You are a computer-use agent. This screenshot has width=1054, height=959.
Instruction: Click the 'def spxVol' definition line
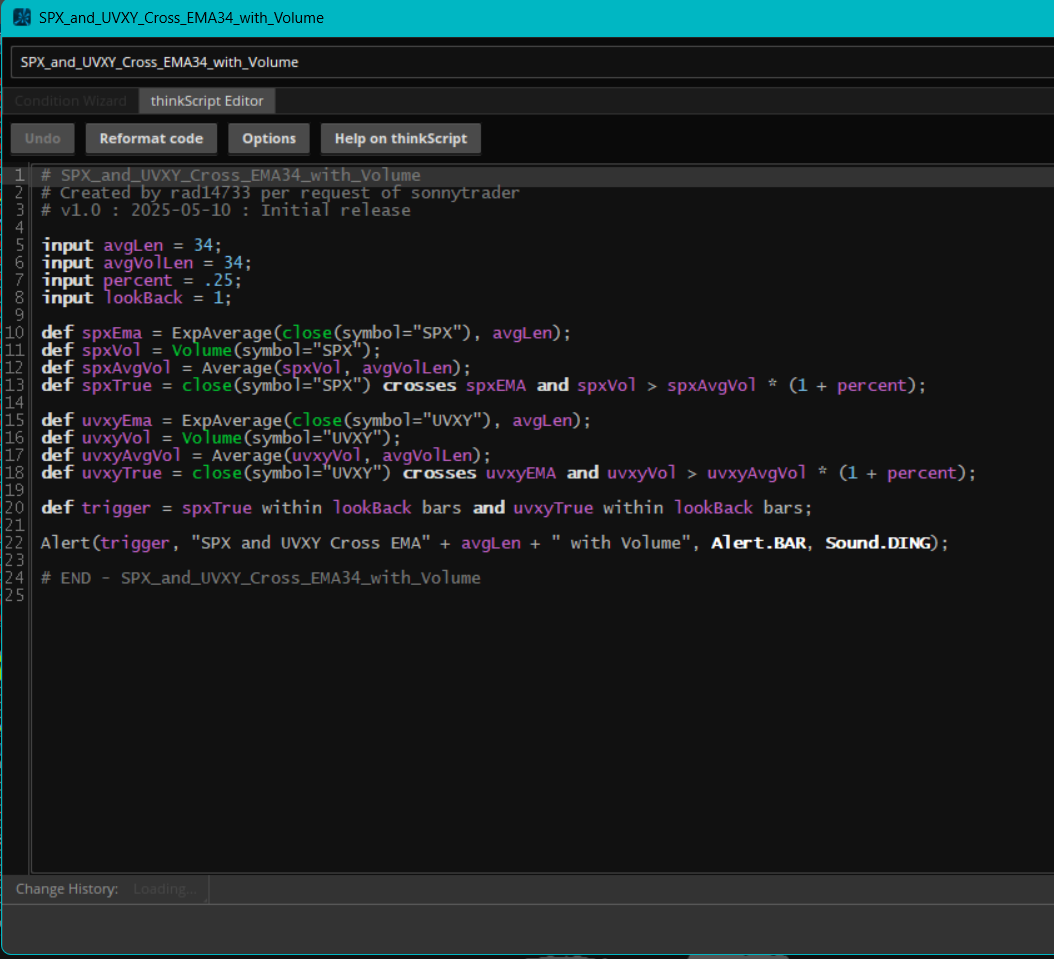click(211, 350)
